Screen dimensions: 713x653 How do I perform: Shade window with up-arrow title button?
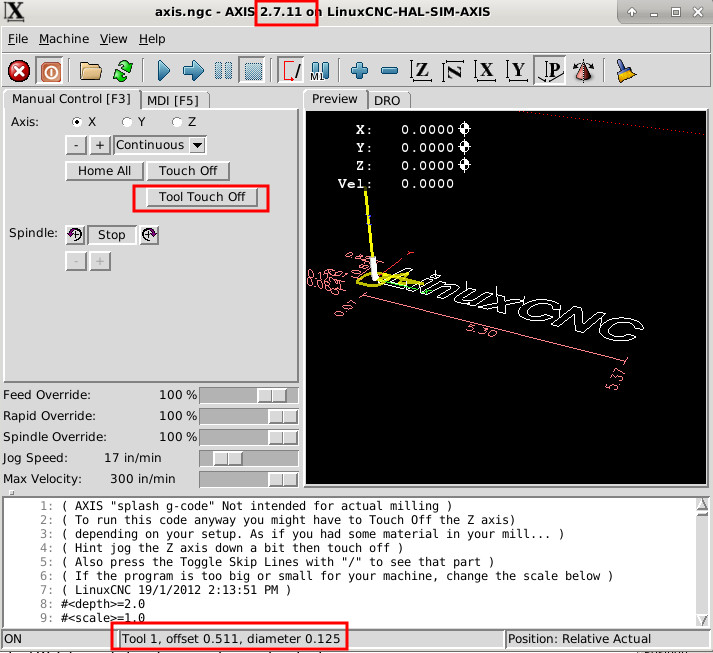[x=632, y=12]
